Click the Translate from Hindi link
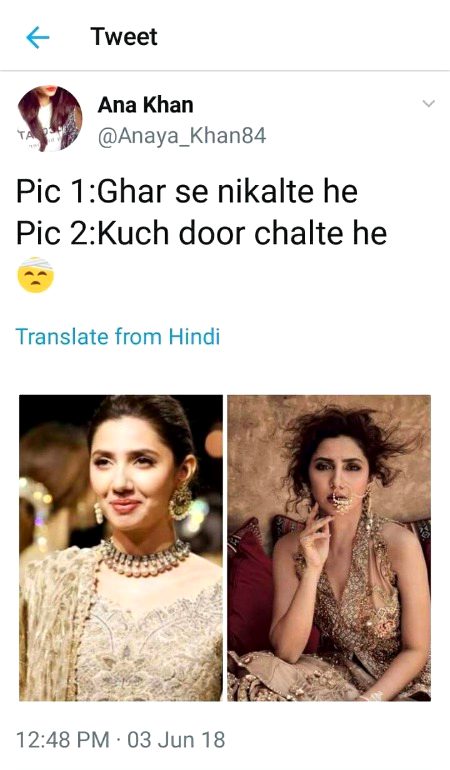This screenshot has height=770, width=450. point(118,336)
